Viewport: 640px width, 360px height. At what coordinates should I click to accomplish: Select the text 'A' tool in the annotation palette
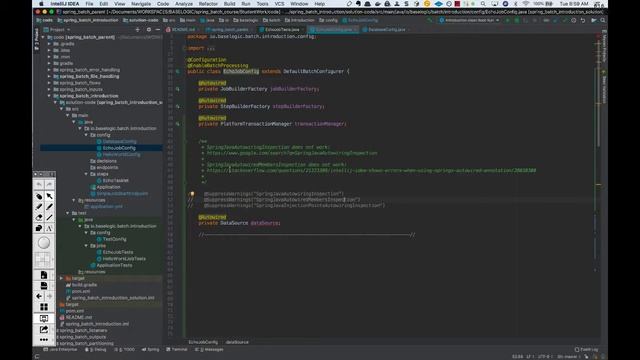coord(49,228)
